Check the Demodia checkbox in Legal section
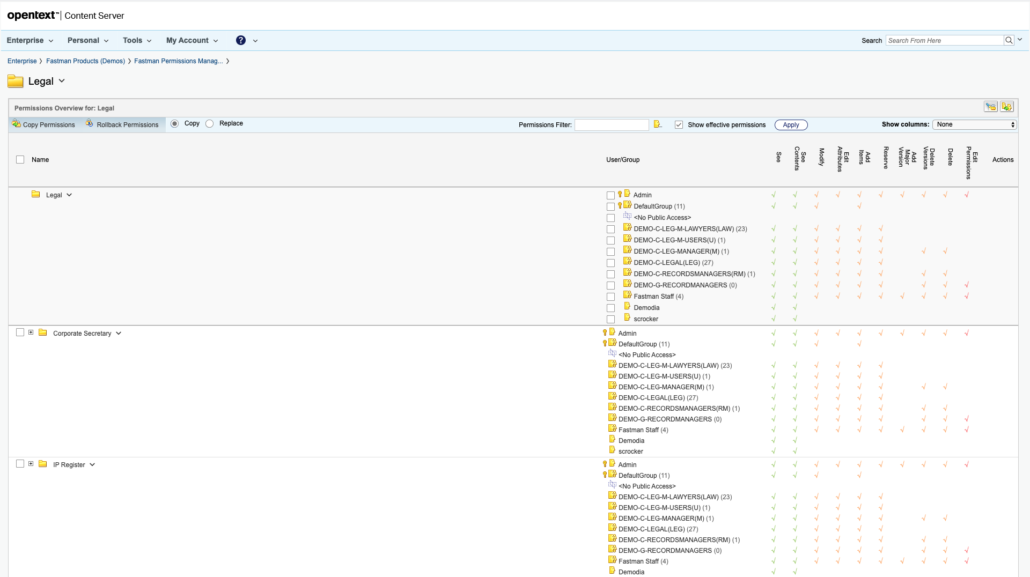This screenshot has height=577, width=1030. coord(611,308)
